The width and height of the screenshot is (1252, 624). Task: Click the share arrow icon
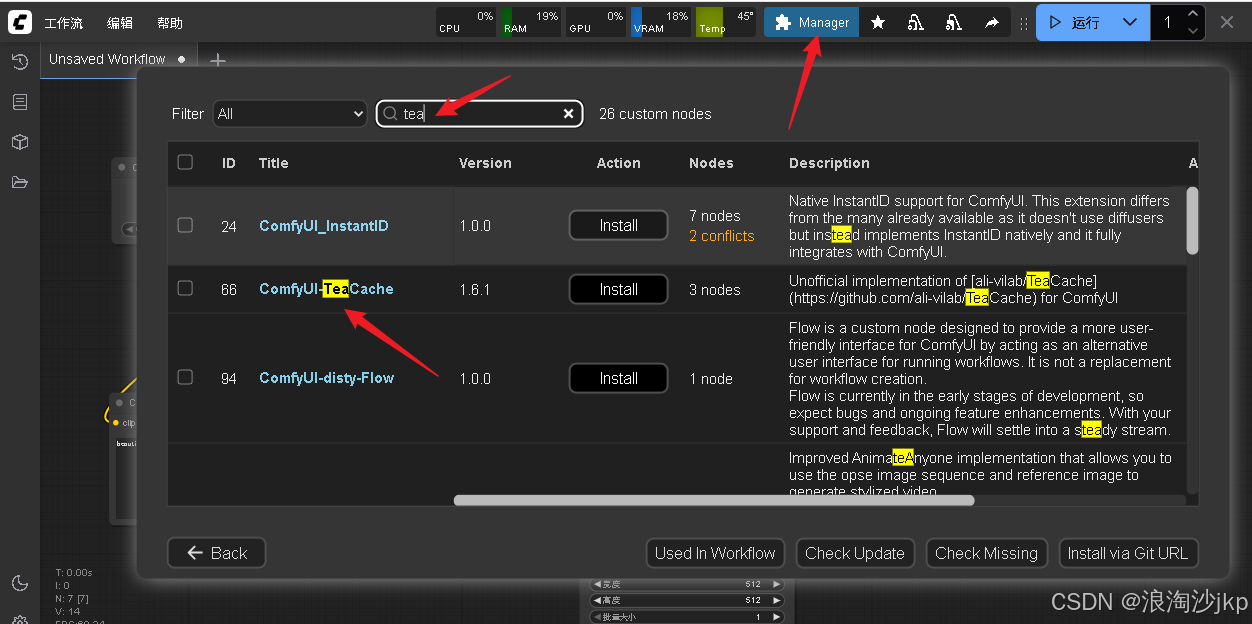(x=991, y=22)
